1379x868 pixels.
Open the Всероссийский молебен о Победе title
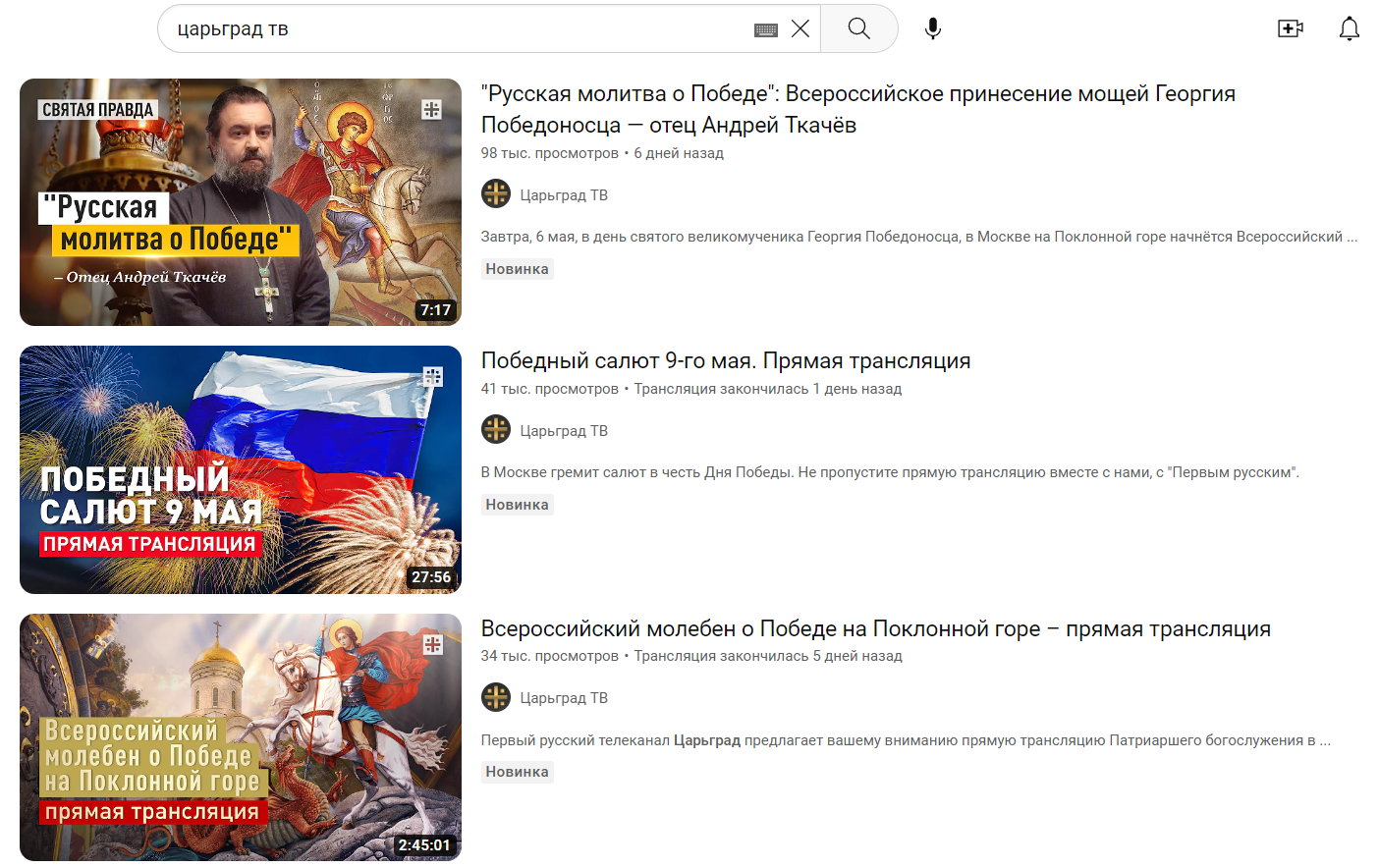[x=876, y=628]
